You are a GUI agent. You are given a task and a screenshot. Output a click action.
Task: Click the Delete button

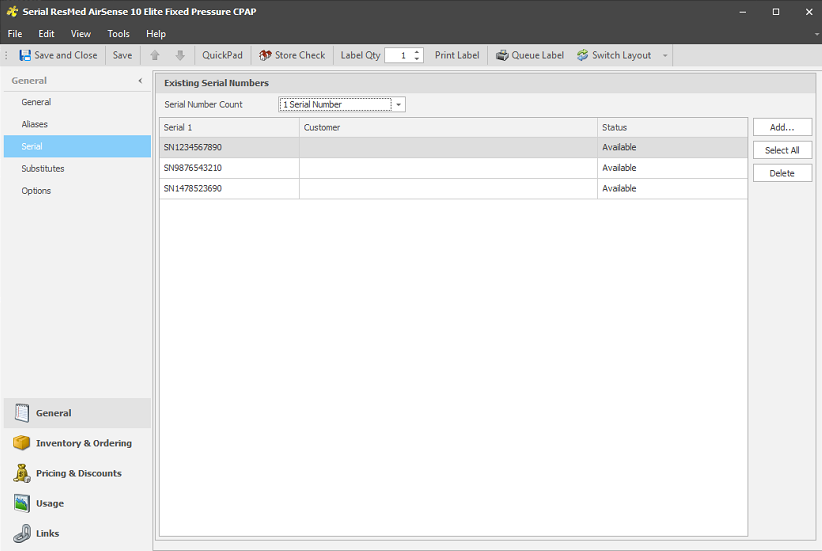(782, 173)
